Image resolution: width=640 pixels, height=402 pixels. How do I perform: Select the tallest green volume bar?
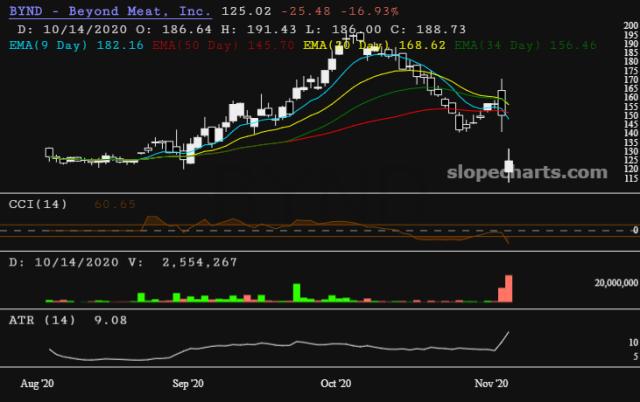[297, 292]
